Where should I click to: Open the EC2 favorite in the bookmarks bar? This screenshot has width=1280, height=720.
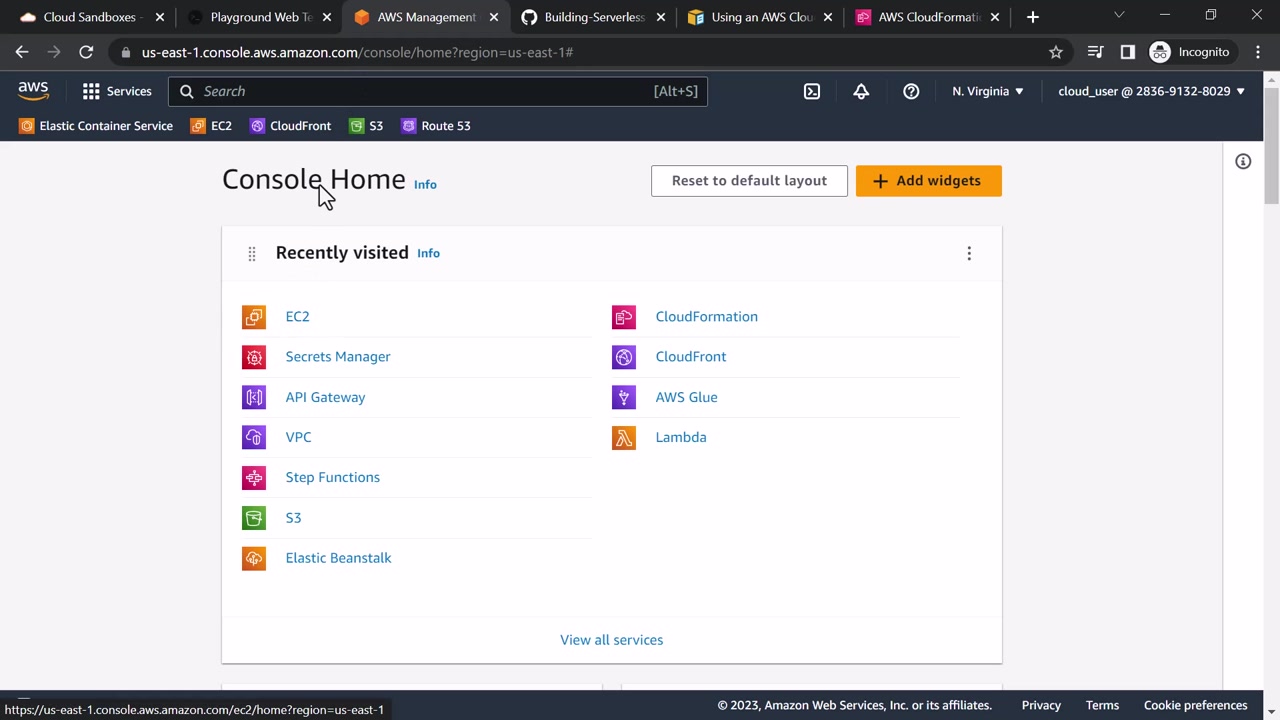click(211, 126)
